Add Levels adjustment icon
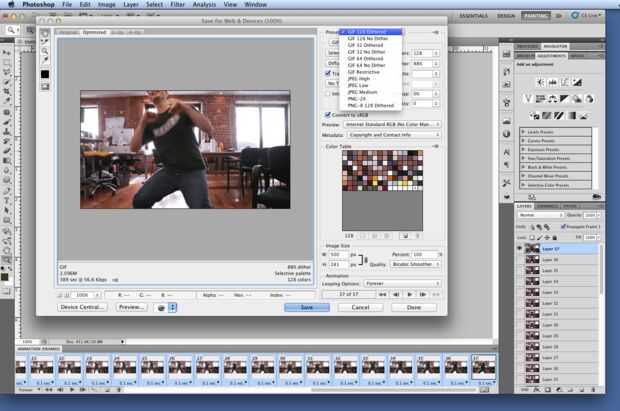 553,83
